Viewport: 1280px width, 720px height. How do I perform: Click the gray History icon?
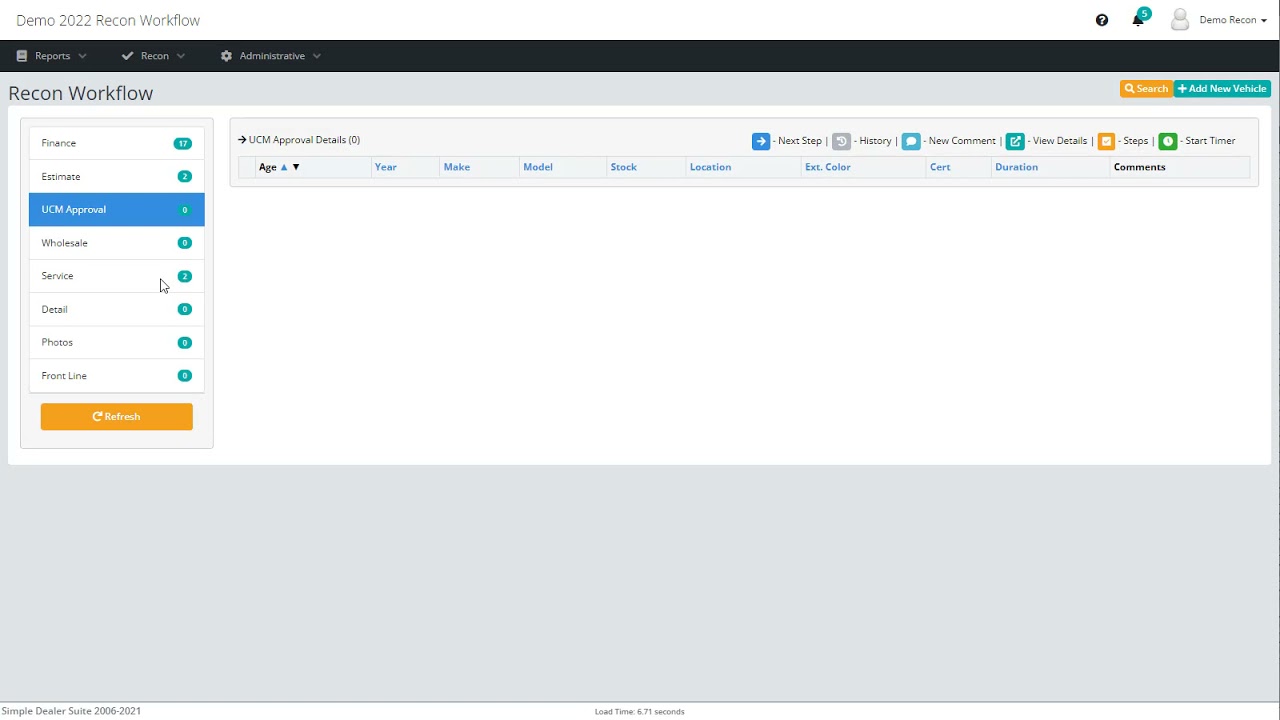click(842, 141)
